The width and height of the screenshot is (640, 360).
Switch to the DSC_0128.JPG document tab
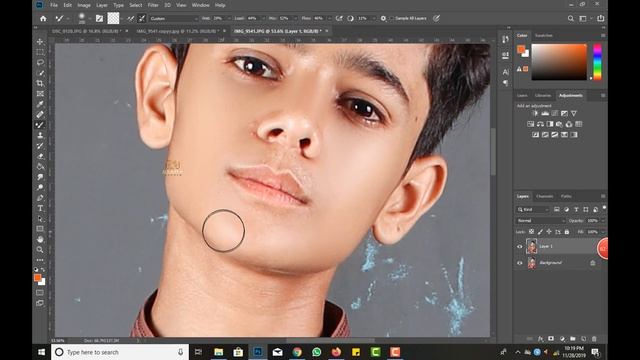coord(87,31)
